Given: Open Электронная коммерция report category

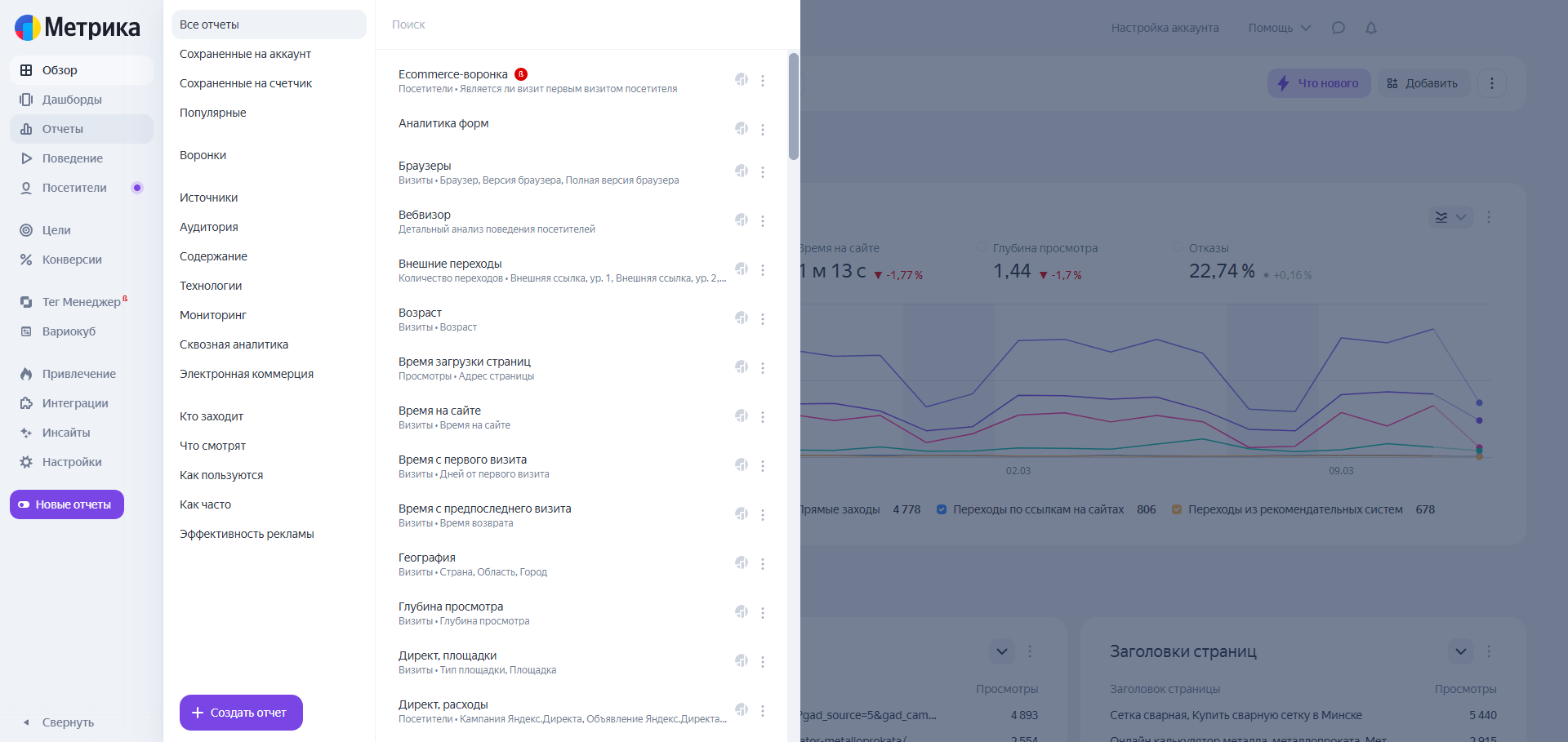Looking at the screenshot, I should 247,374.
